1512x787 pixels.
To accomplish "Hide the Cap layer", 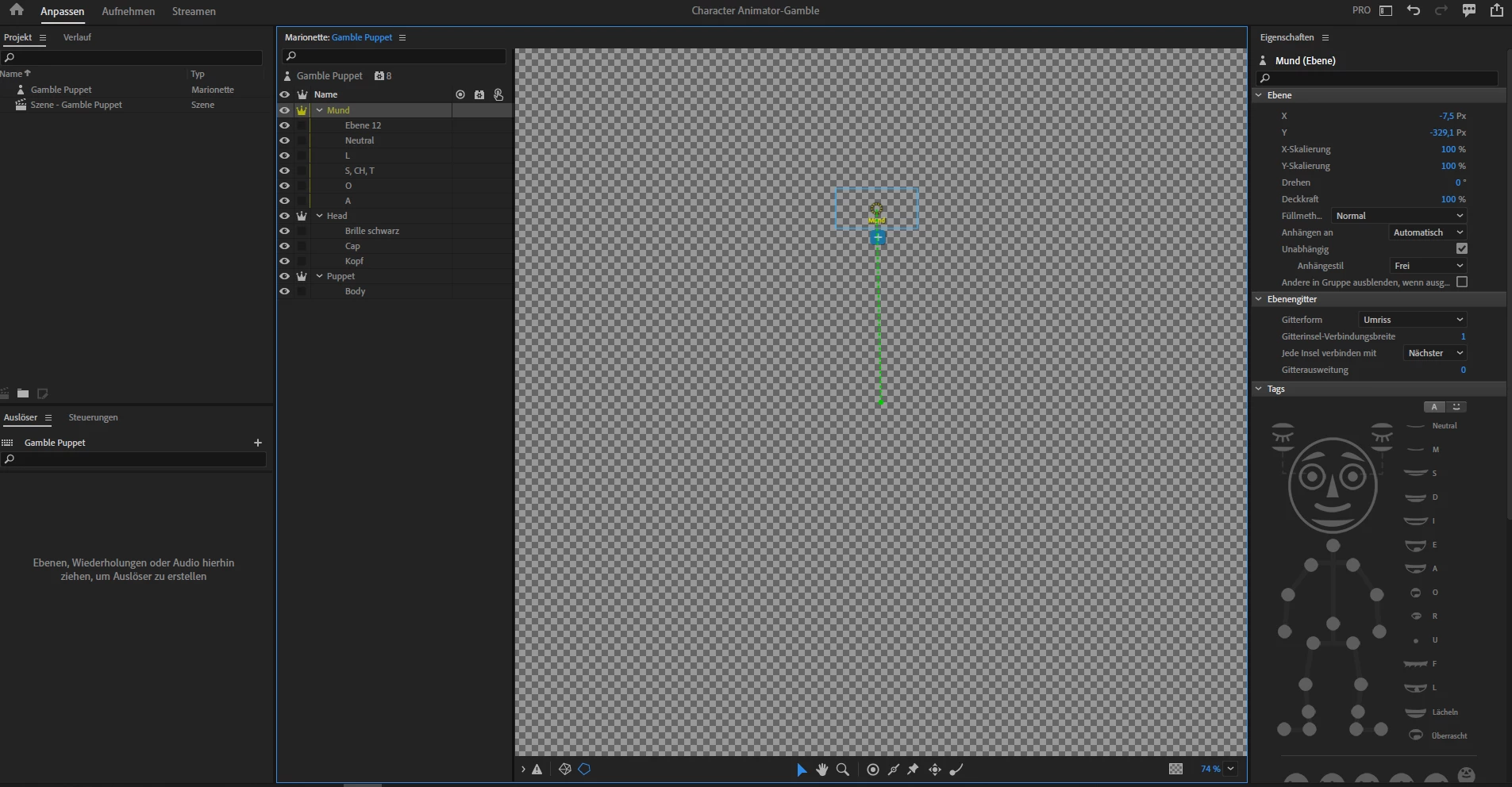I will click(284, 246).
